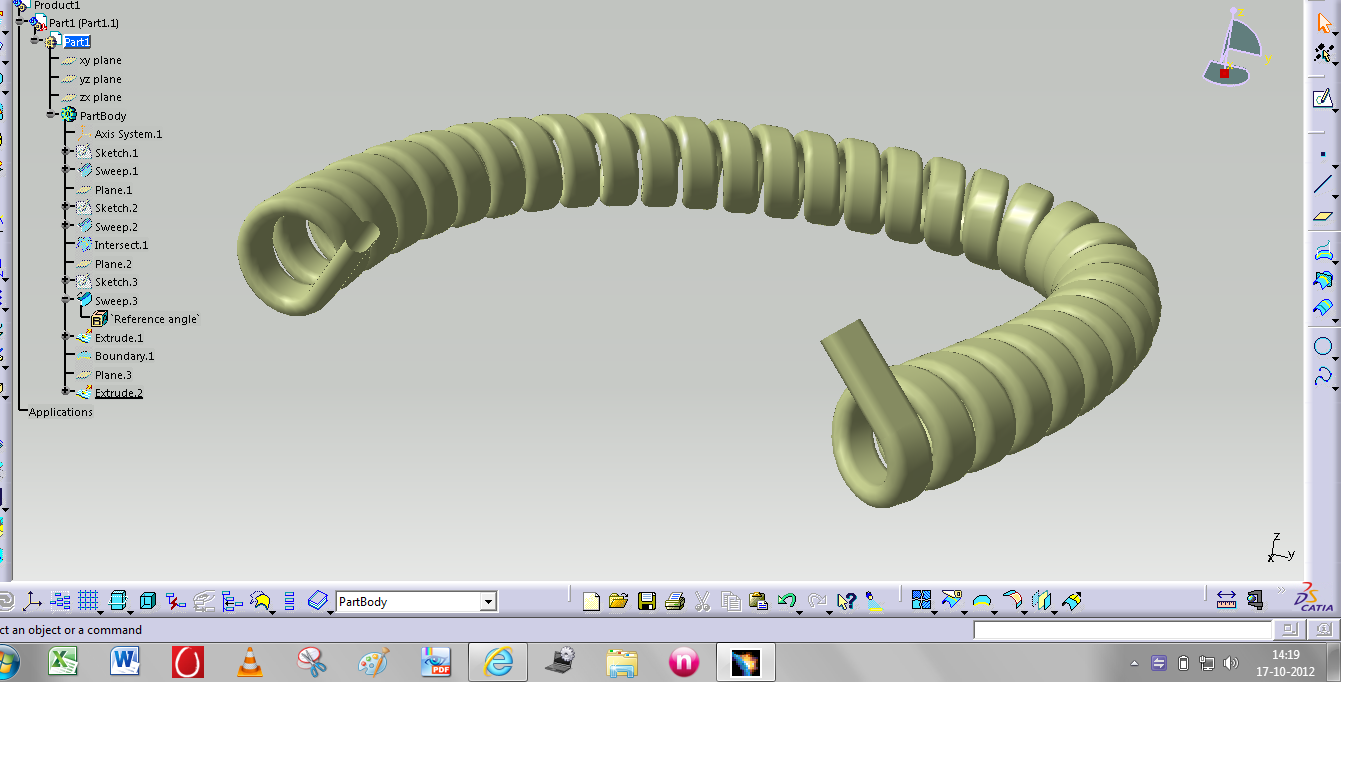Open the PartBody tool selector dropdown
Screen dimensions: 1366x768
click(x=486, y=601)
